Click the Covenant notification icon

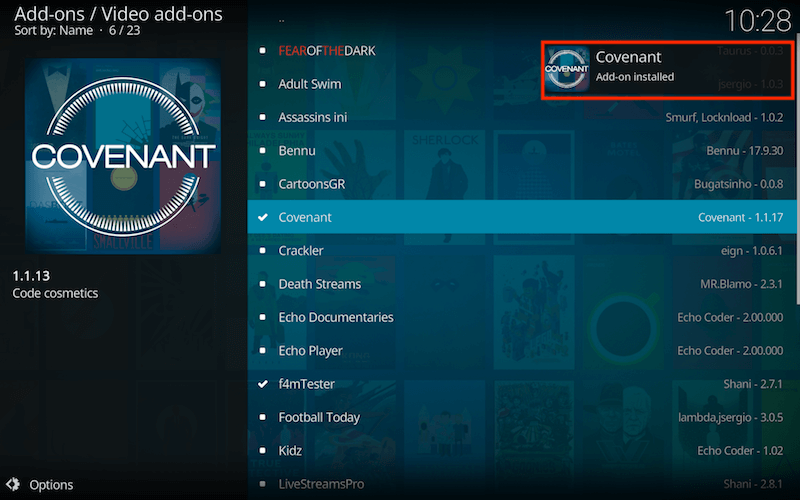click(567, 69)
